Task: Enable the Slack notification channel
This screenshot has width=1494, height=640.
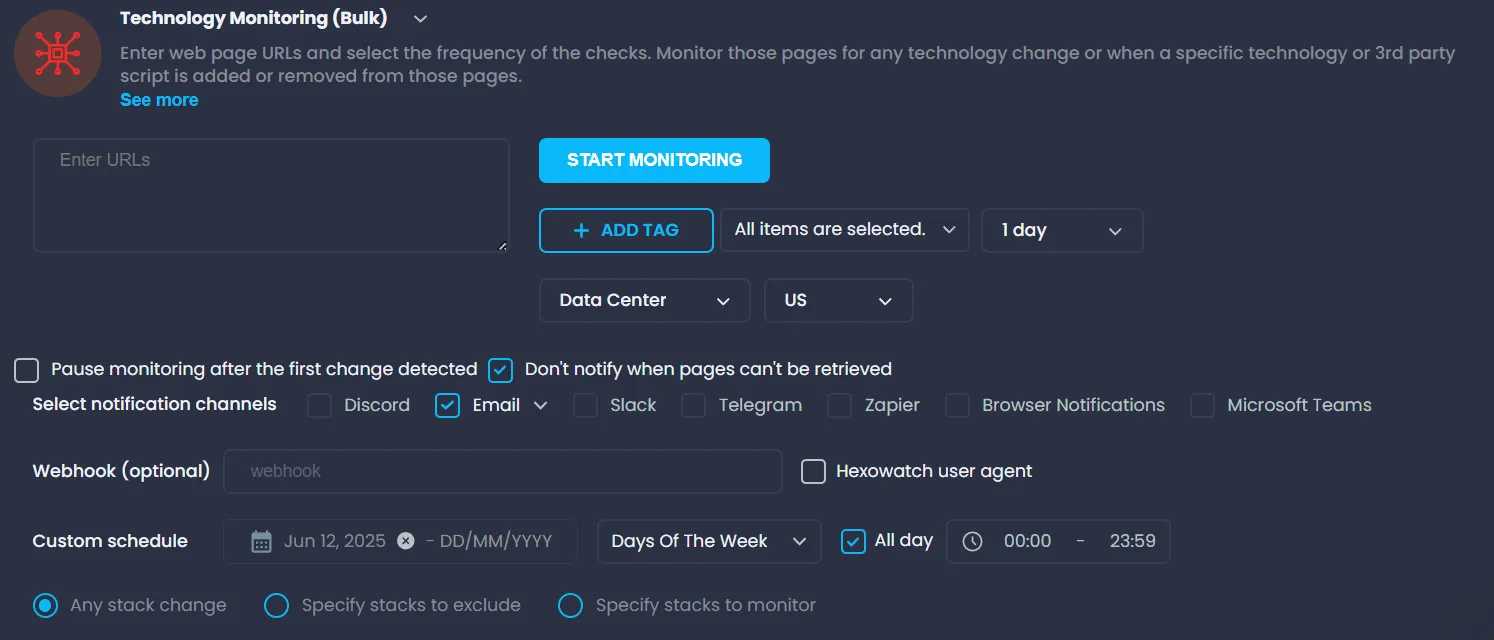Action: [x=586, y=405]
